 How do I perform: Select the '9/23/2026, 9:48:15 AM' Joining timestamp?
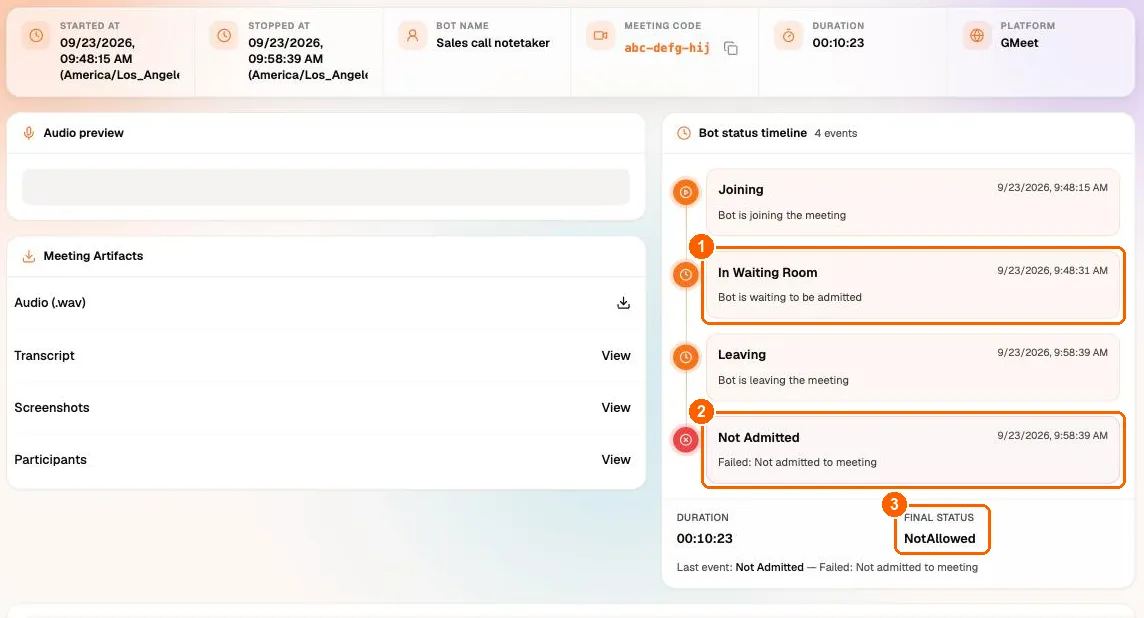point(1052,188)
